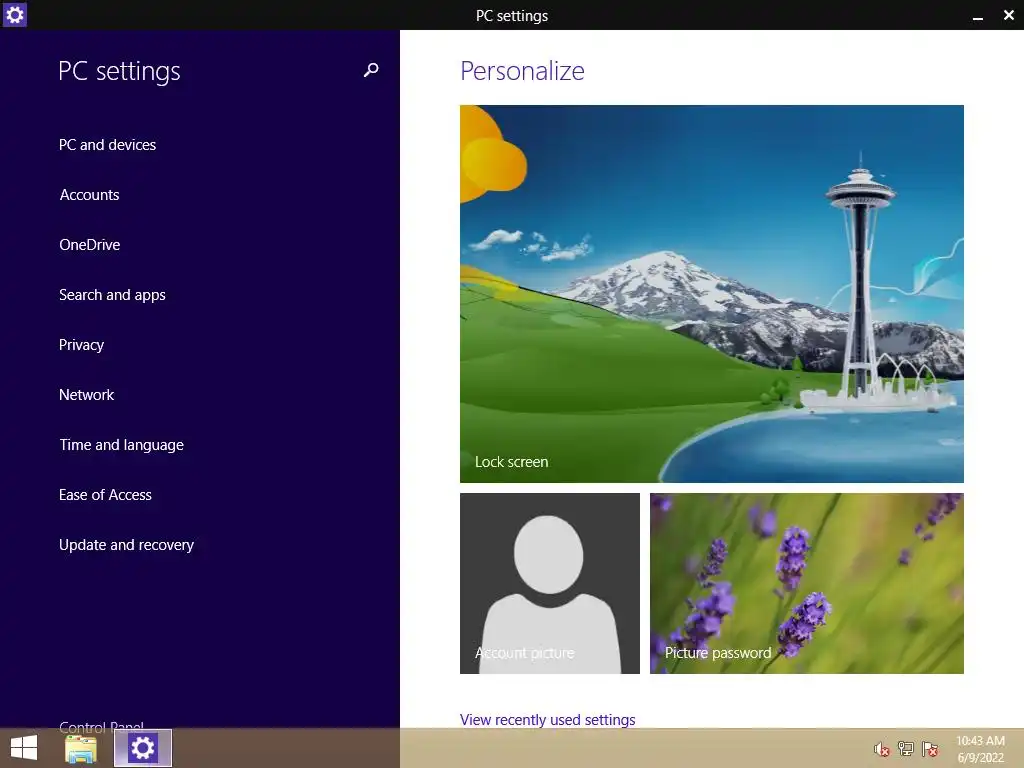Select Search and apps

[112, 295]
